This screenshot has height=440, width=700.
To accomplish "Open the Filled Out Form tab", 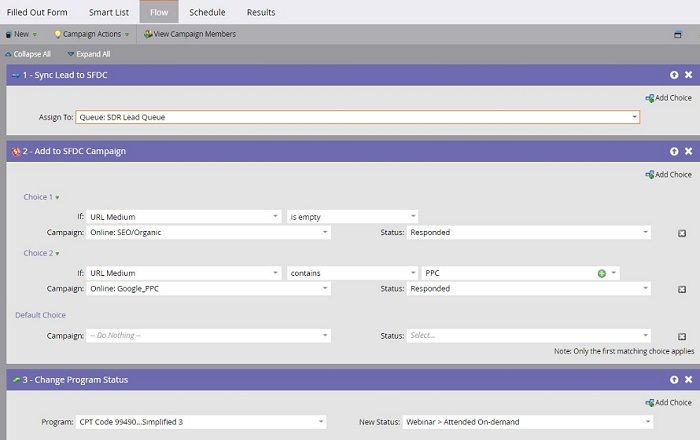I will (37, 12).
